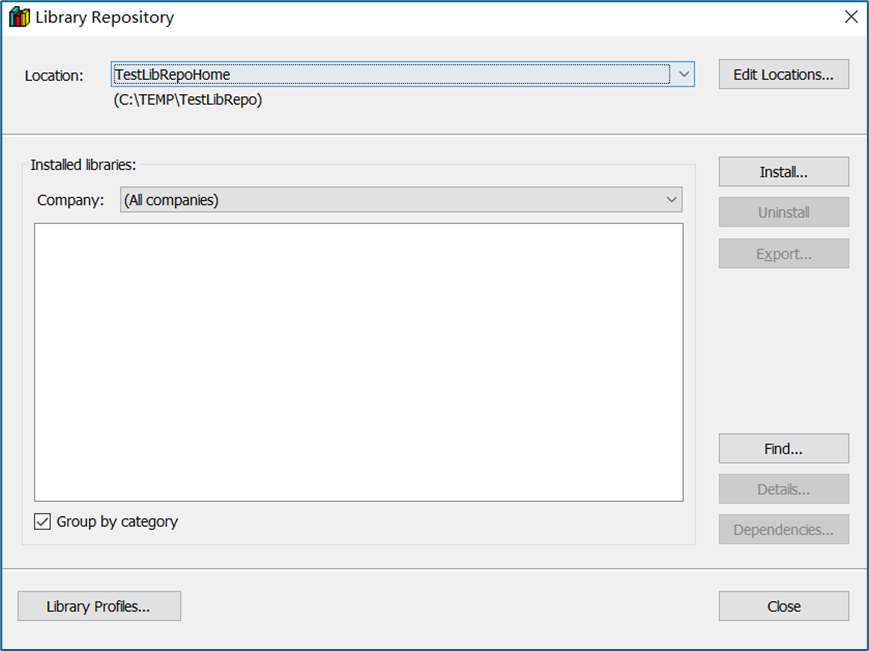Close the dialog with the title bar X
The height and width of the screenshot is (651, 869).
851,17
